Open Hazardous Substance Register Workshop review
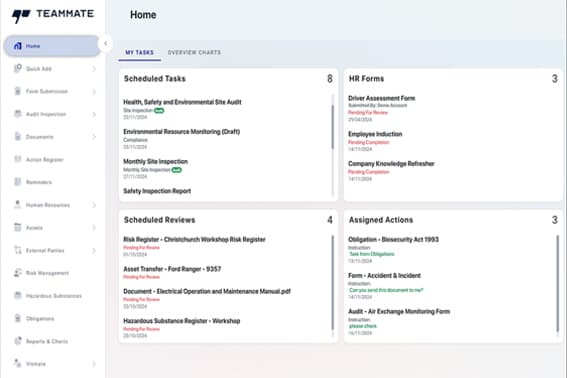This screenshot has width=567, height=378. coord(182,321)
